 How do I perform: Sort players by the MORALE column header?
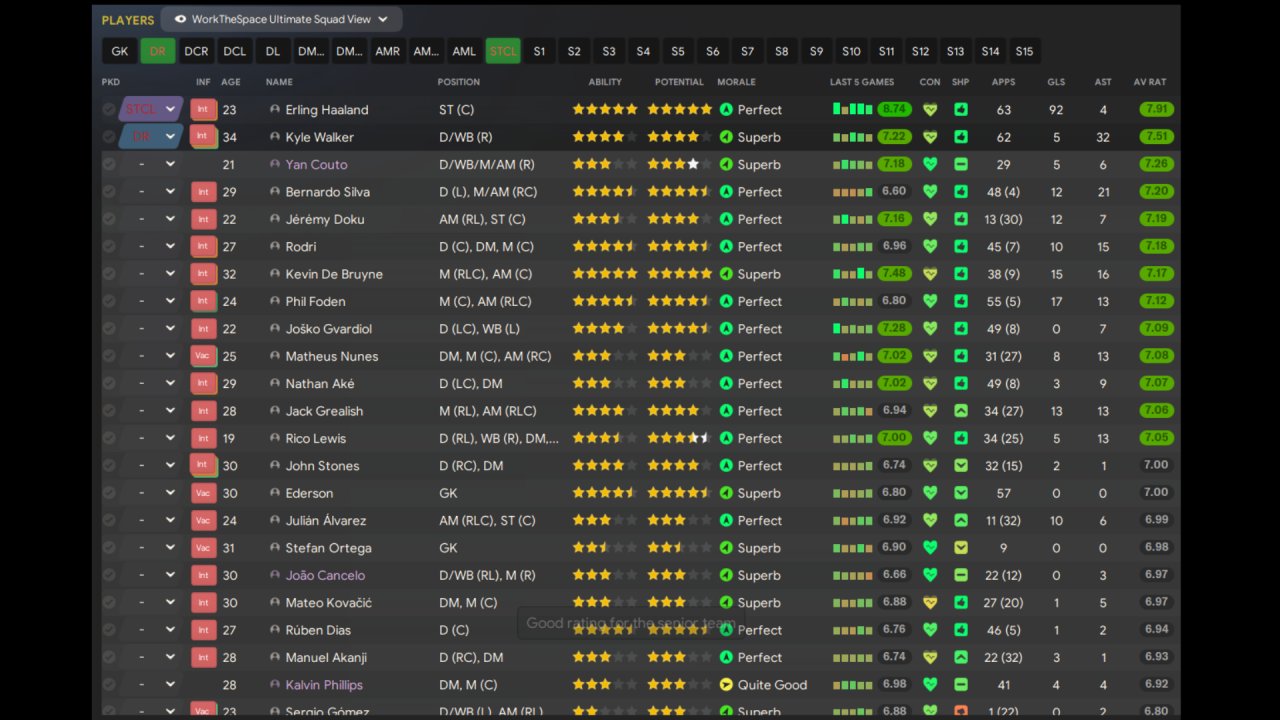pos(736,82)
